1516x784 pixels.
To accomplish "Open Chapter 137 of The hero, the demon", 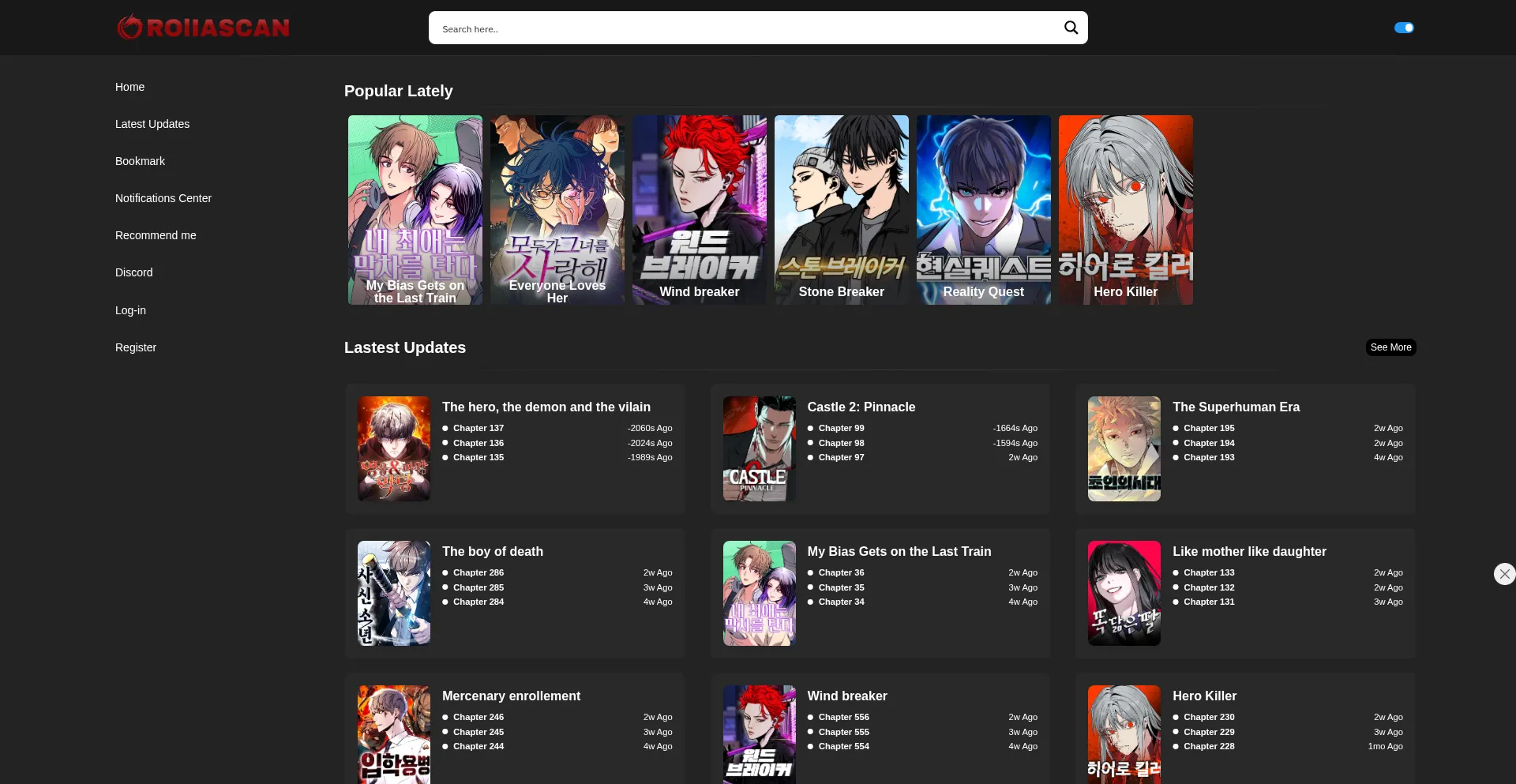I will (x=478, y=428).
